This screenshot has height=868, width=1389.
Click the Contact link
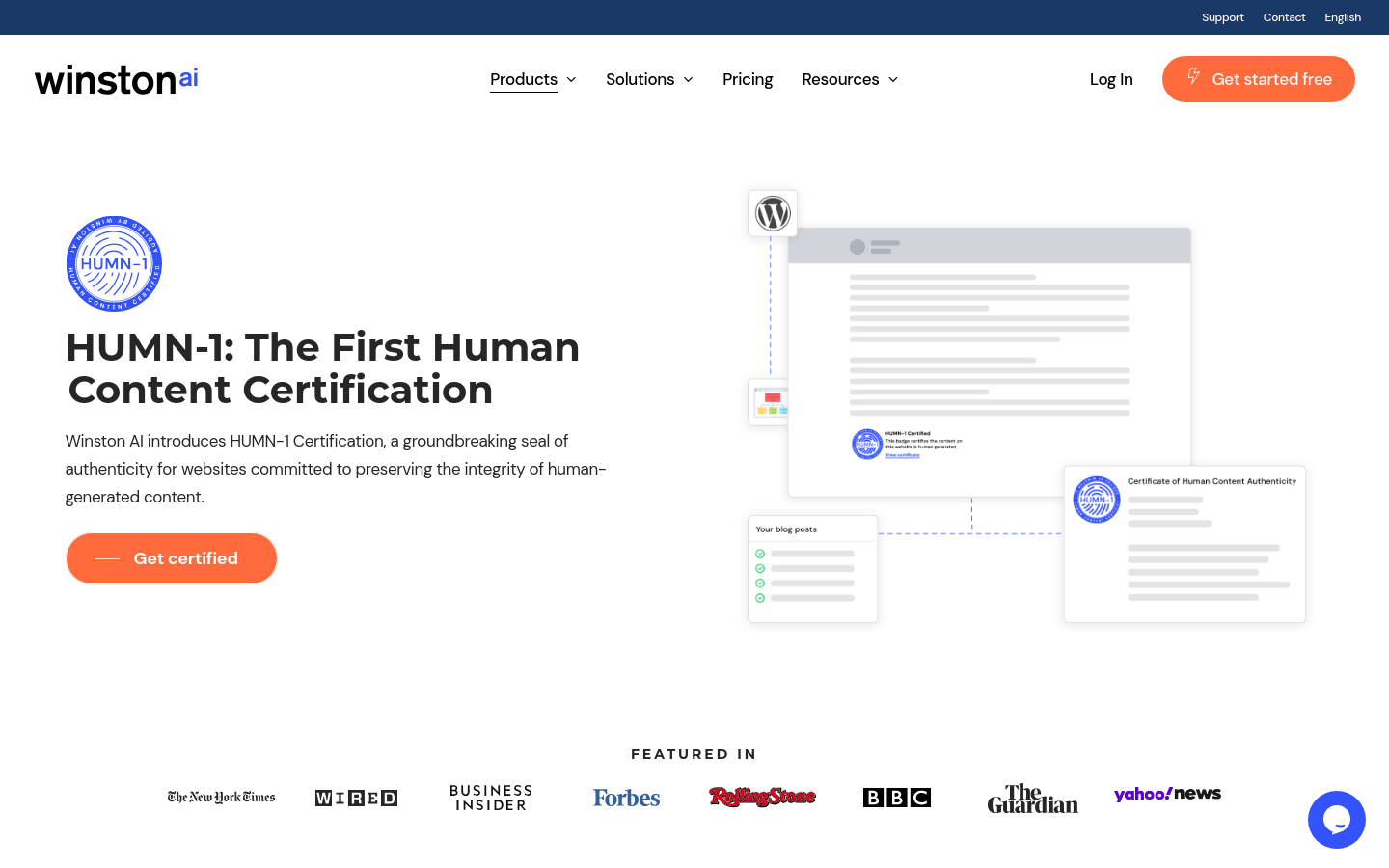pos(1284,17)
